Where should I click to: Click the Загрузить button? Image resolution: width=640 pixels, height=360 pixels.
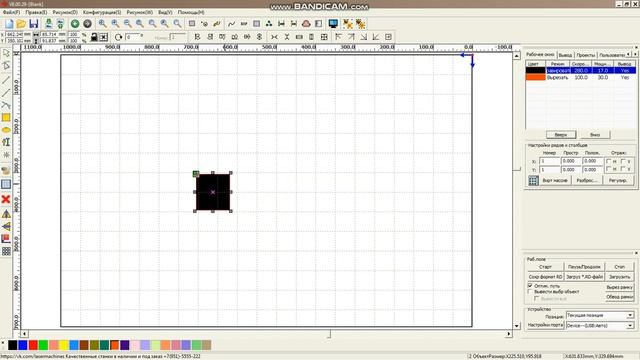pyautogui.click(x=620, y=277)
